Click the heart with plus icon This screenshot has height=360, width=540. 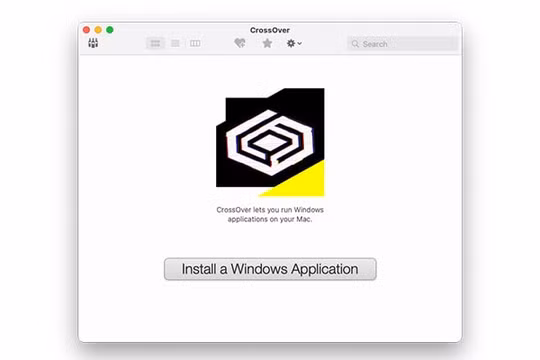pos(240,43)
